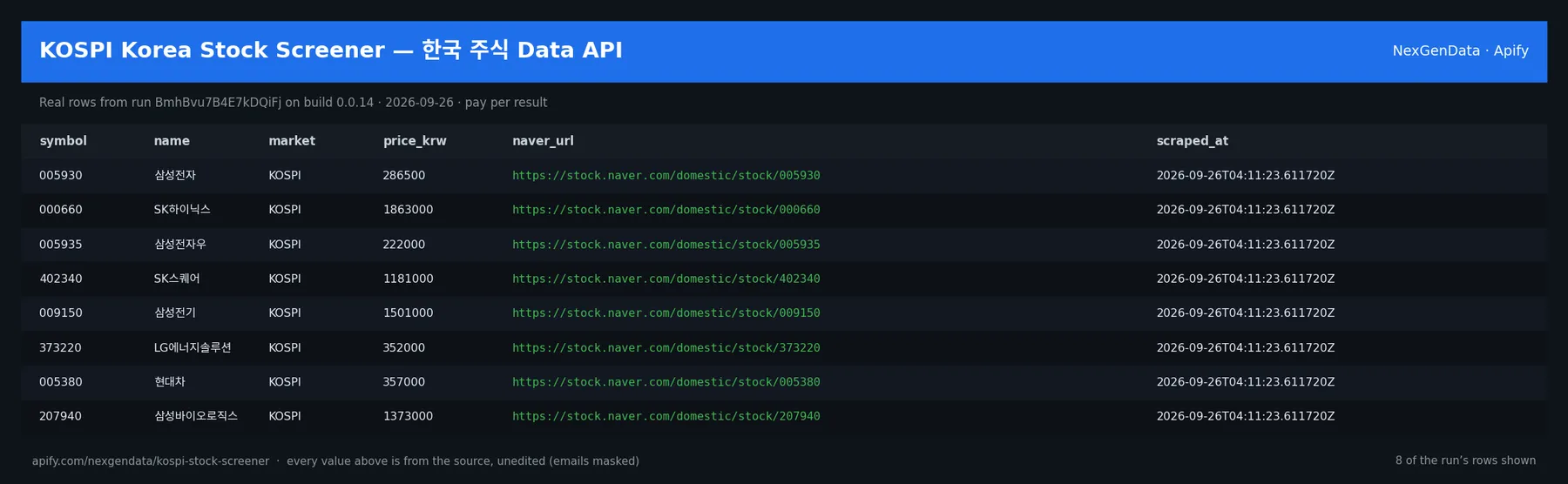Viewport: 1568px width, 484px height.
Task: Click scraped_at timestamp in the 005930 row
Action: pos(1246,175)
